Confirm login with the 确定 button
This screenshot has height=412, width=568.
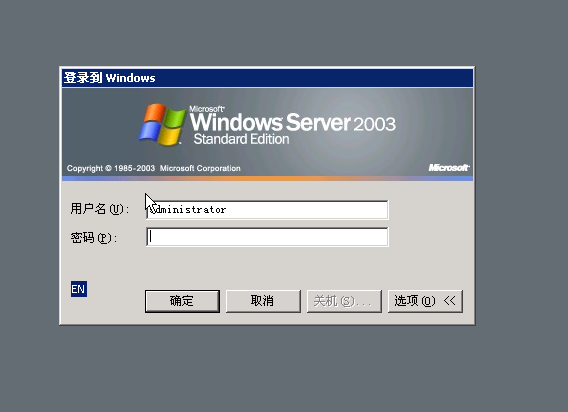182,301
